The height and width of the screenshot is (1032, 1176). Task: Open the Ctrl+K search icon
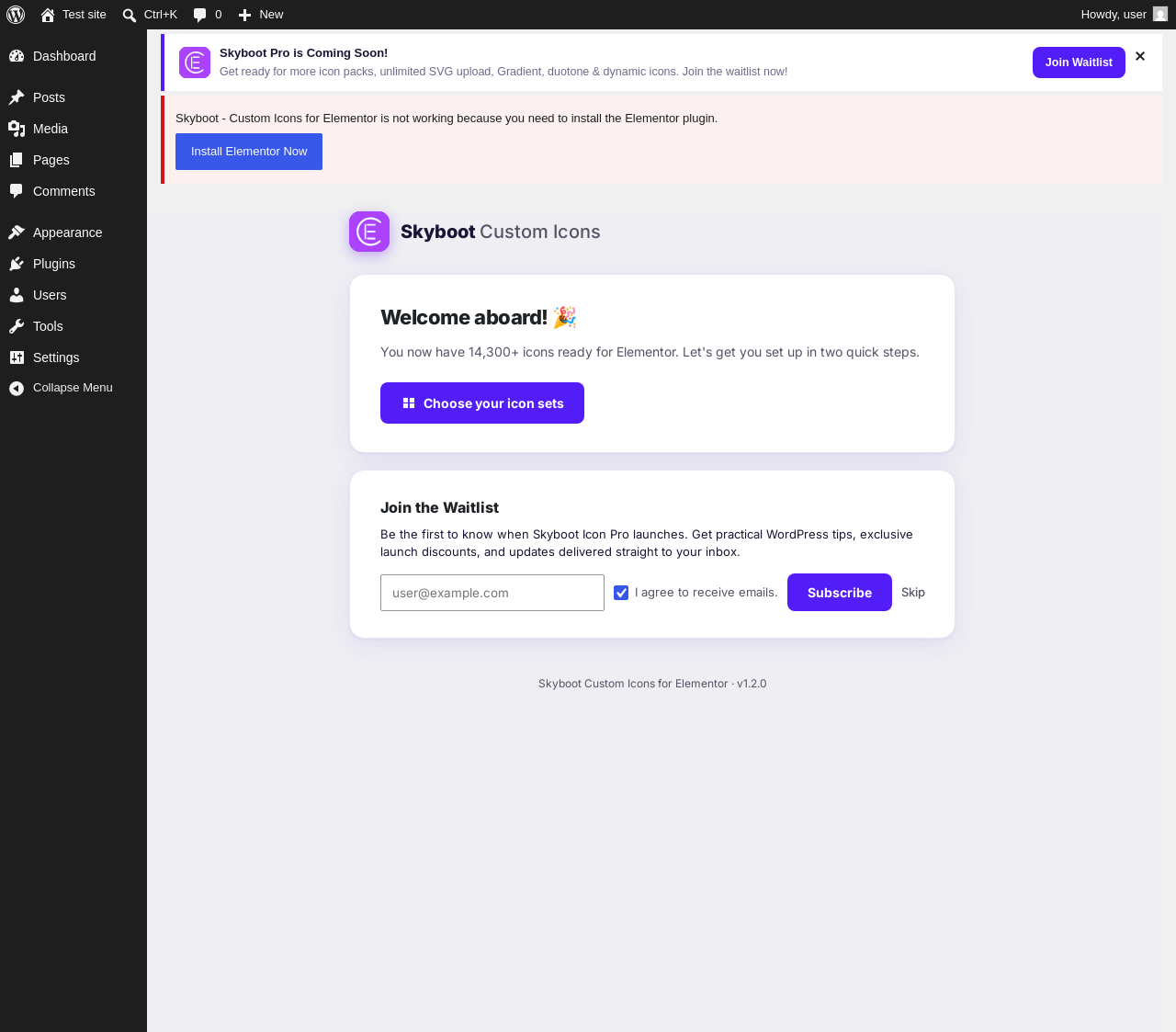click(130, 15)
